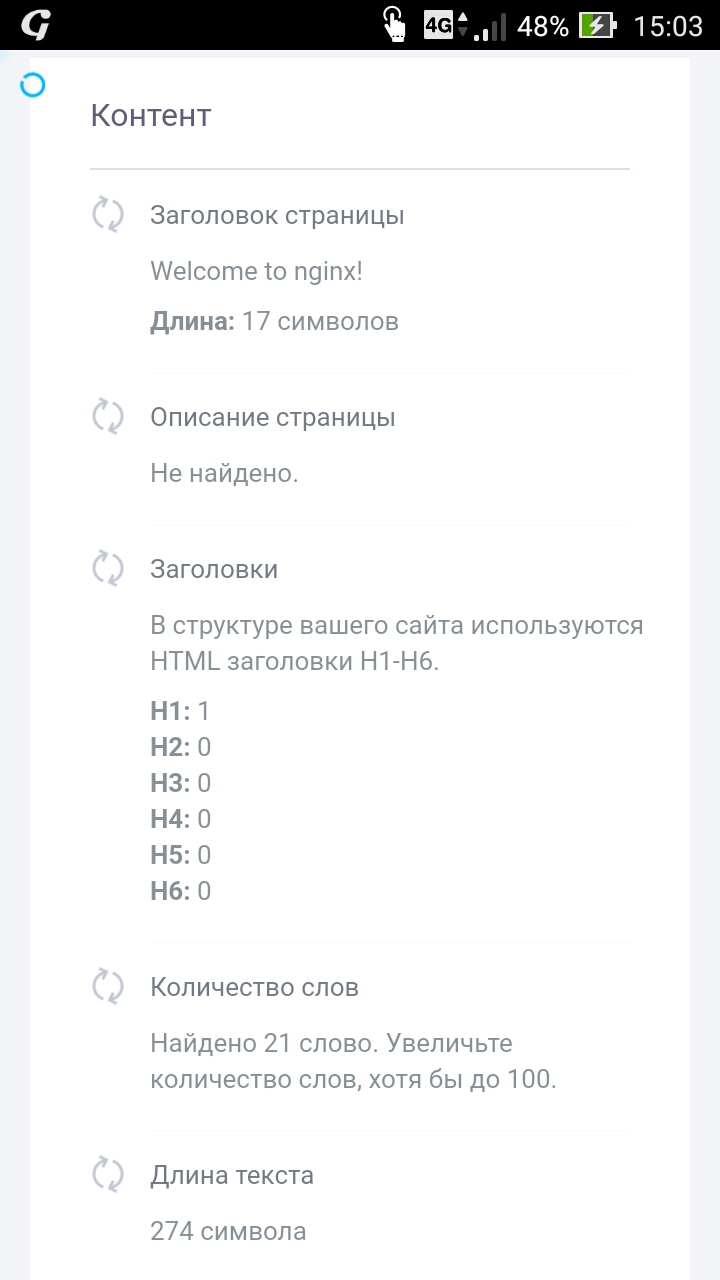Tap the Количество слов title
This screenshot has width=720, height=1280.
pyautogui.click(x=254, y=987)
